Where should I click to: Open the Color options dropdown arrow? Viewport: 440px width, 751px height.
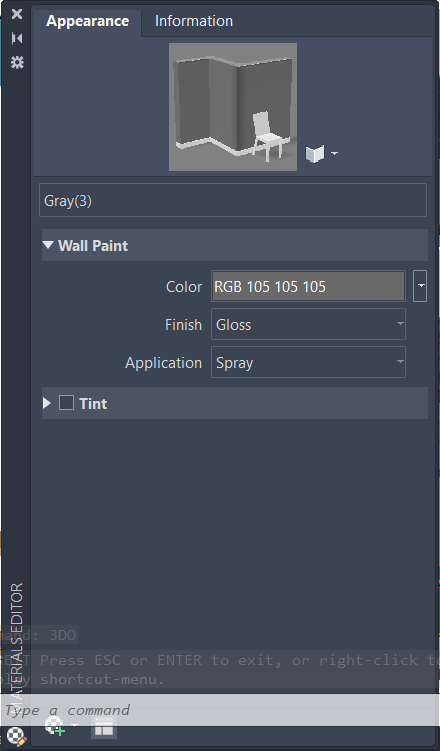point(420,286)
